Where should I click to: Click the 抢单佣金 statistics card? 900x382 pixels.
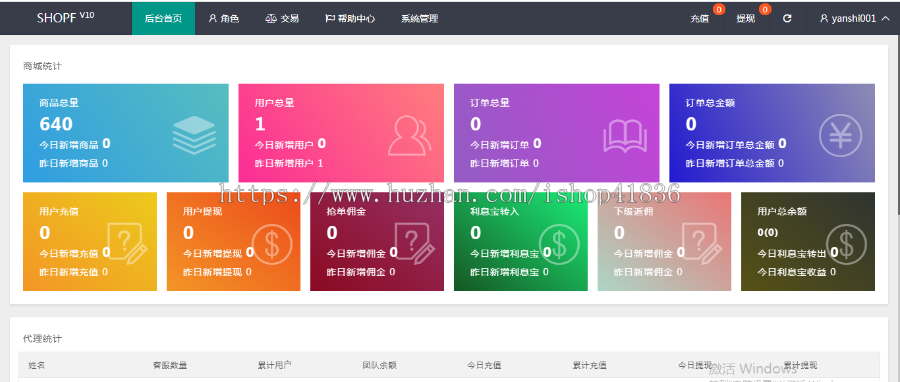(x=377, y=241)
